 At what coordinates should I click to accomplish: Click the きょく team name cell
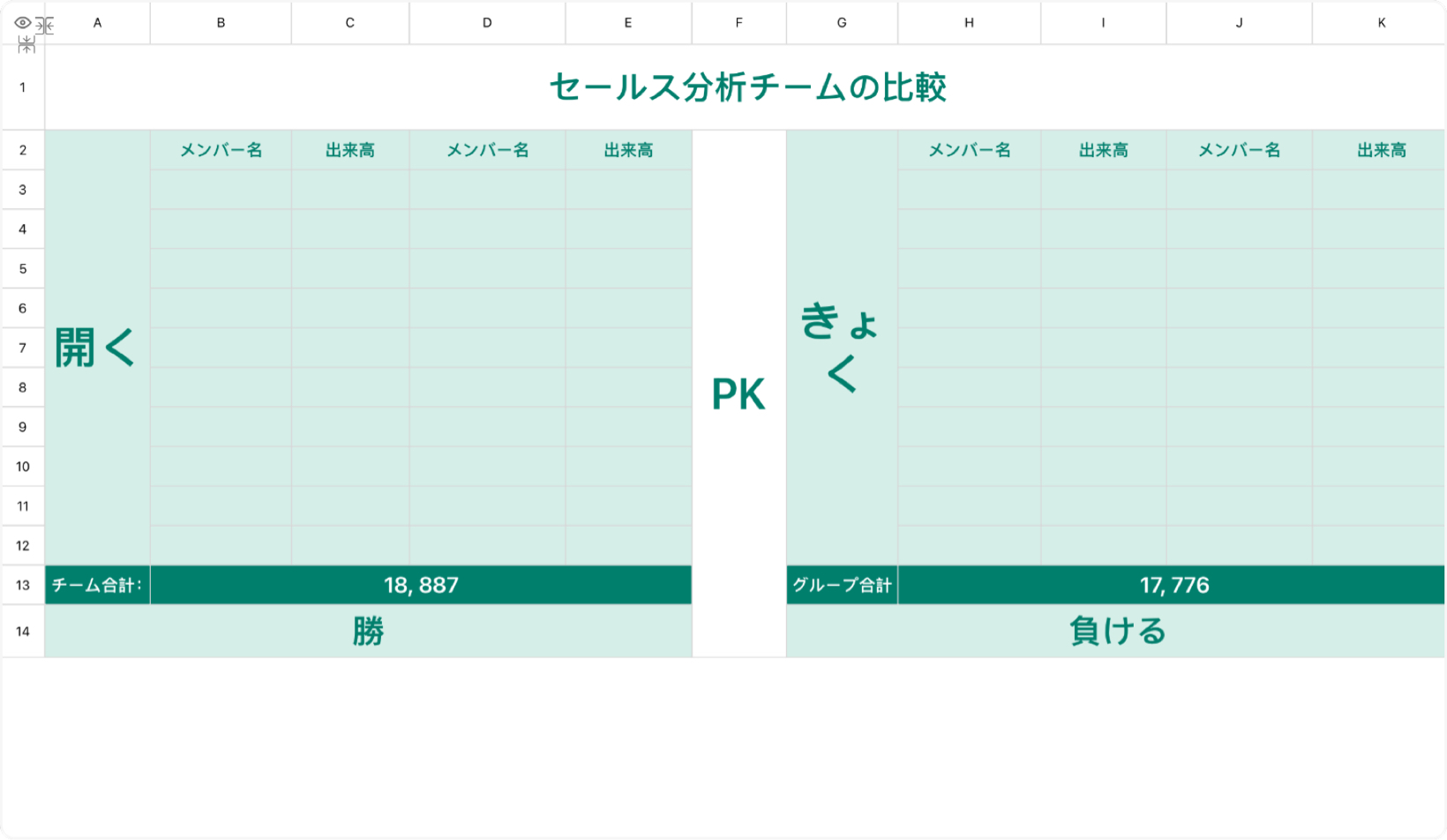pyautogui.click(x=842, y=348)
